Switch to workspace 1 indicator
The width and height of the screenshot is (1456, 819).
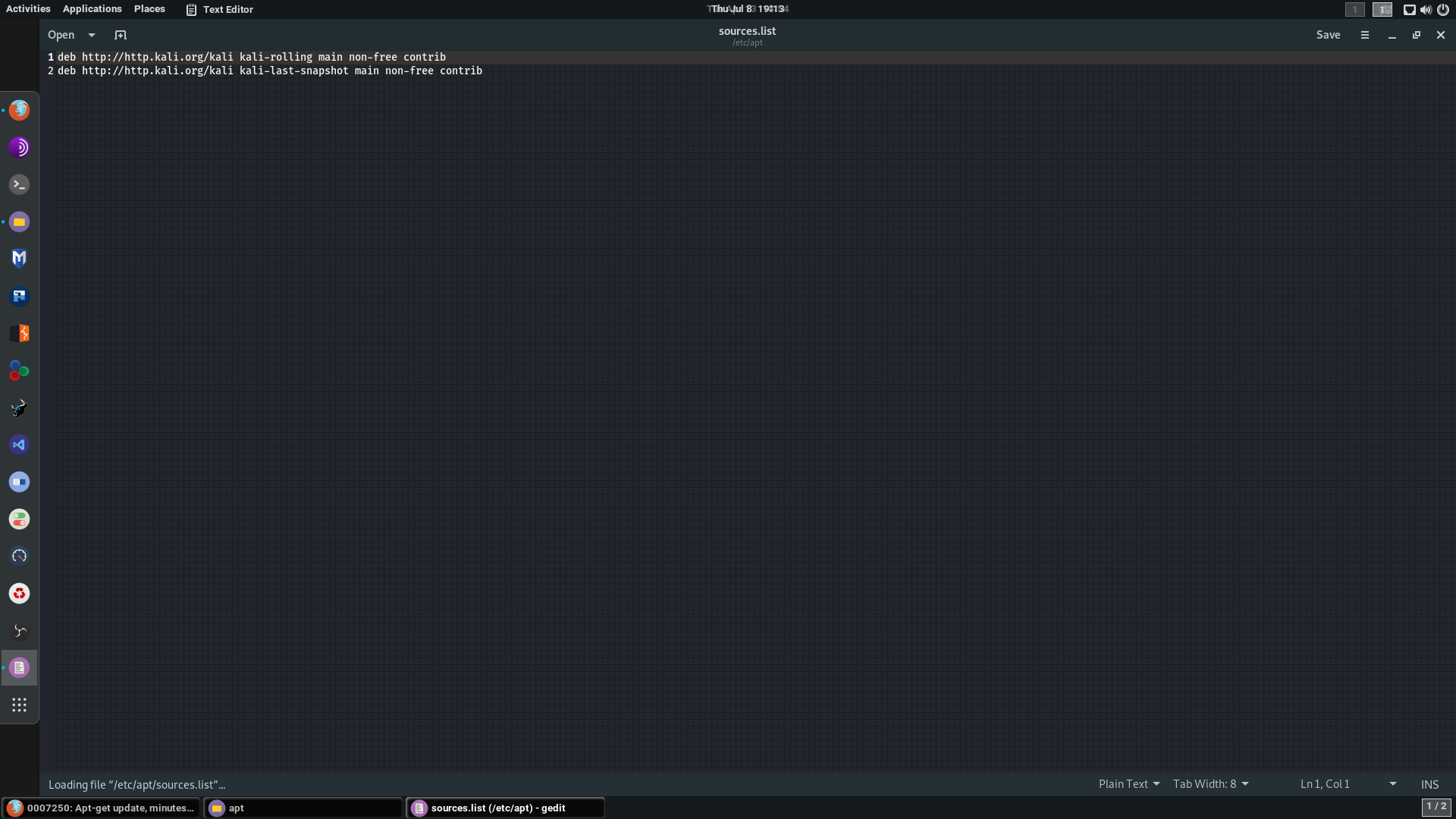point(1354,10)
